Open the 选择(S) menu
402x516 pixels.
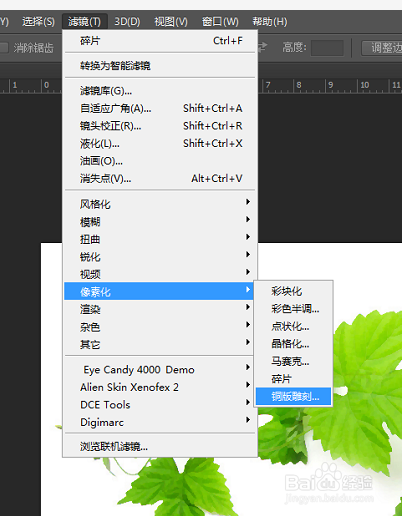click(x=38, y=22)
